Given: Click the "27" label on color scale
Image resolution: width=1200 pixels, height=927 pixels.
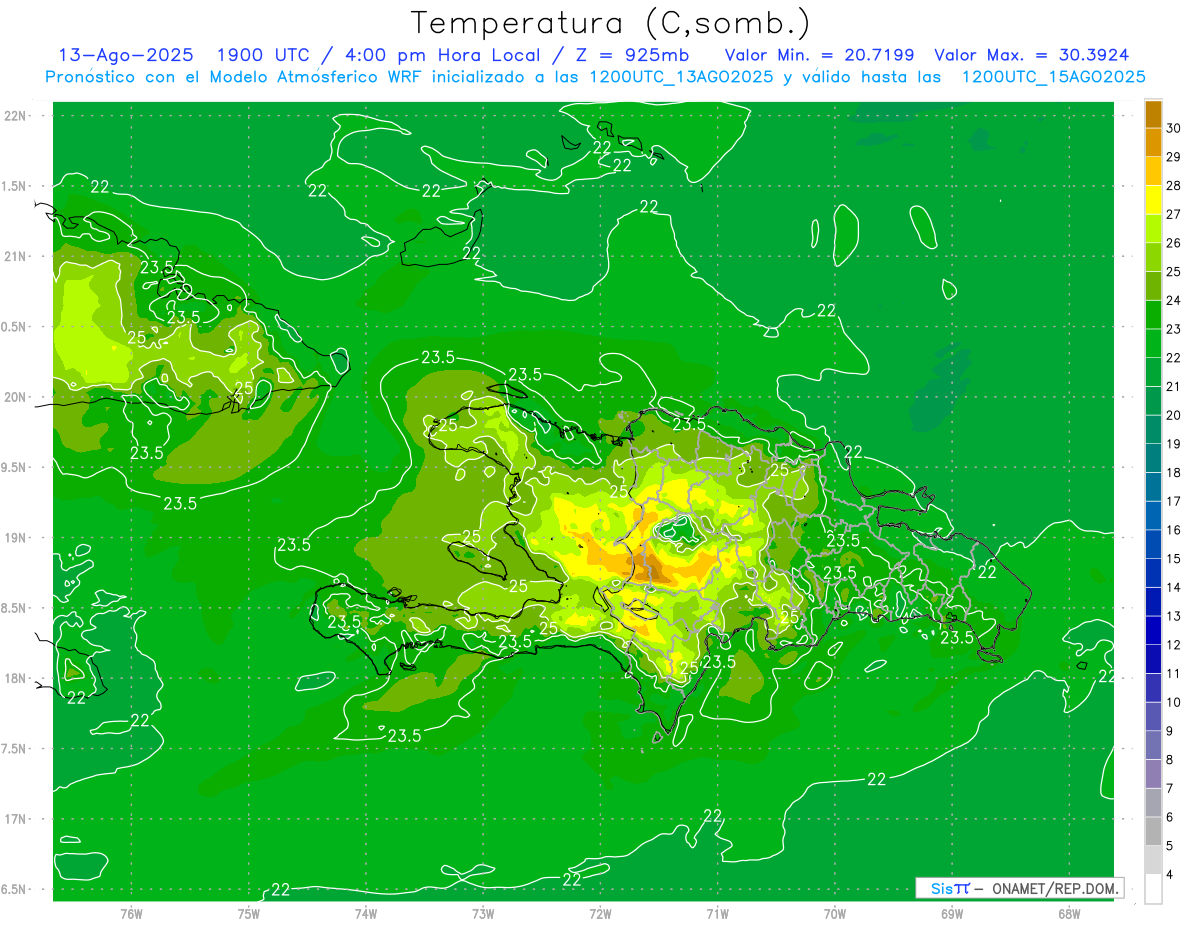Looking at the screenshot, I should click(1174, 214).
